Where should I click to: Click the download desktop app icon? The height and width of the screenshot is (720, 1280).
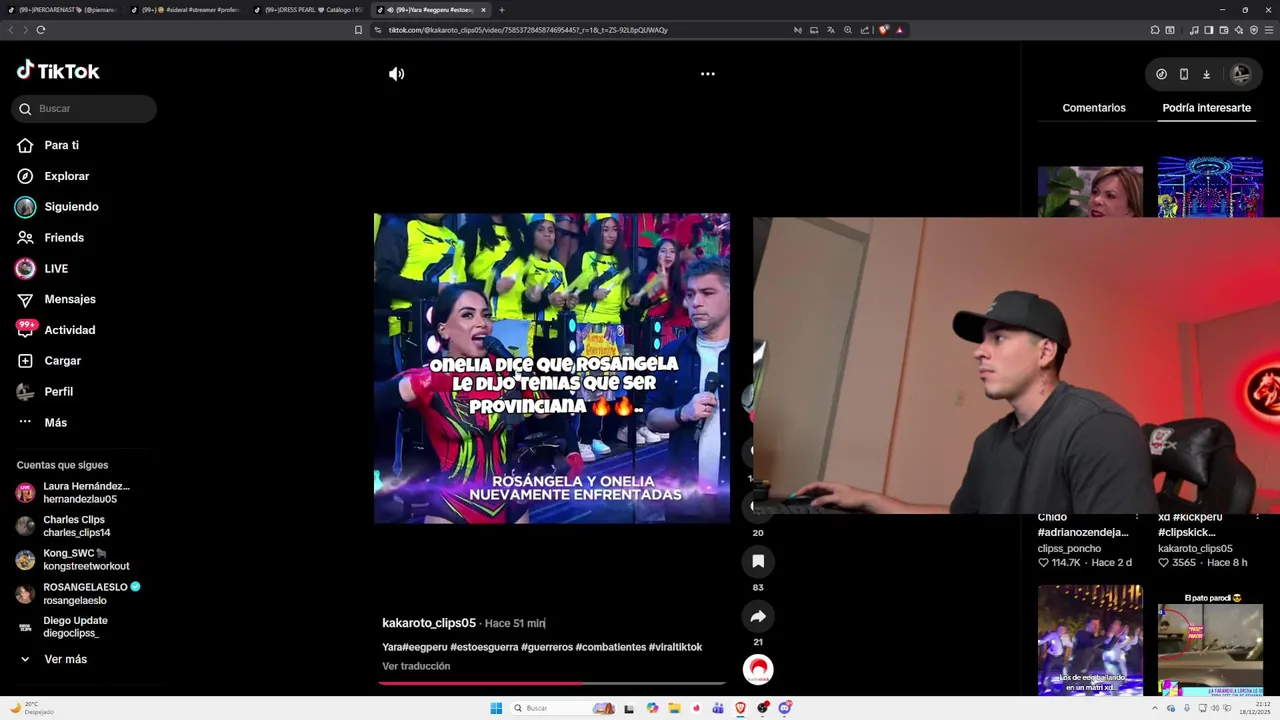point(1206,74)
